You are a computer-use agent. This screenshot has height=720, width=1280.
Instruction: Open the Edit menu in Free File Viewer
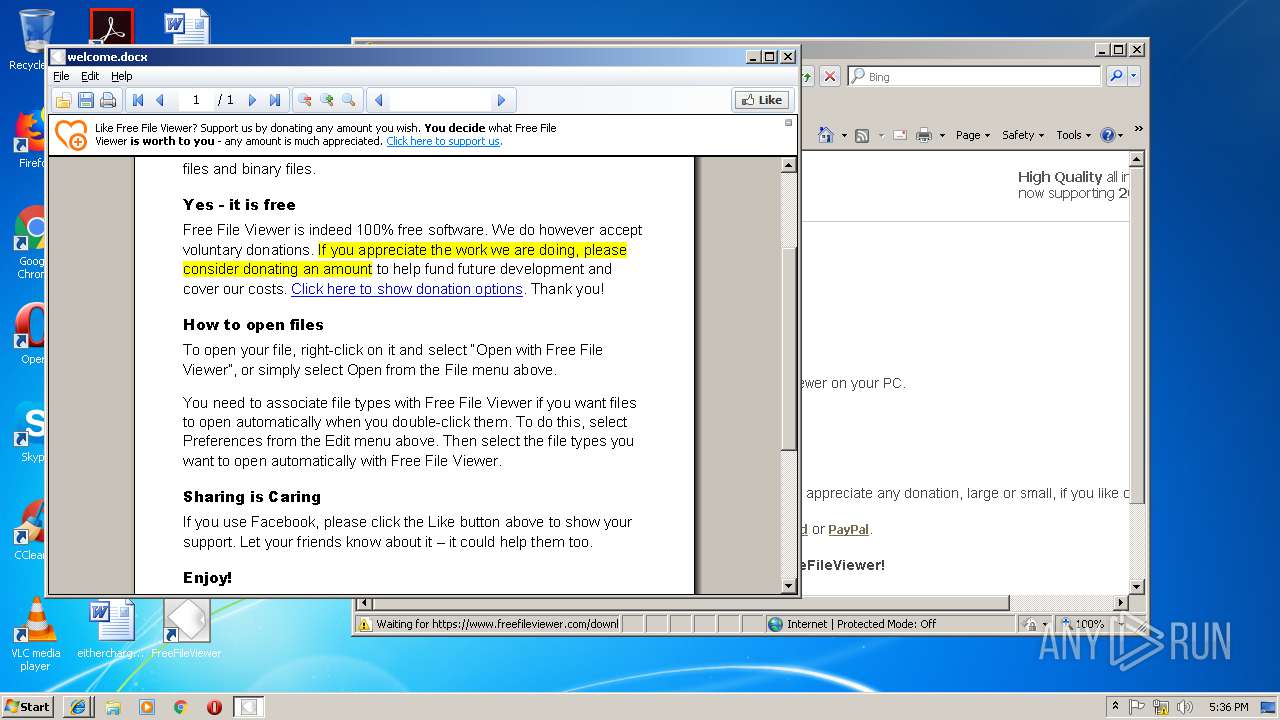pyautogui.click(x=90, y=76)
